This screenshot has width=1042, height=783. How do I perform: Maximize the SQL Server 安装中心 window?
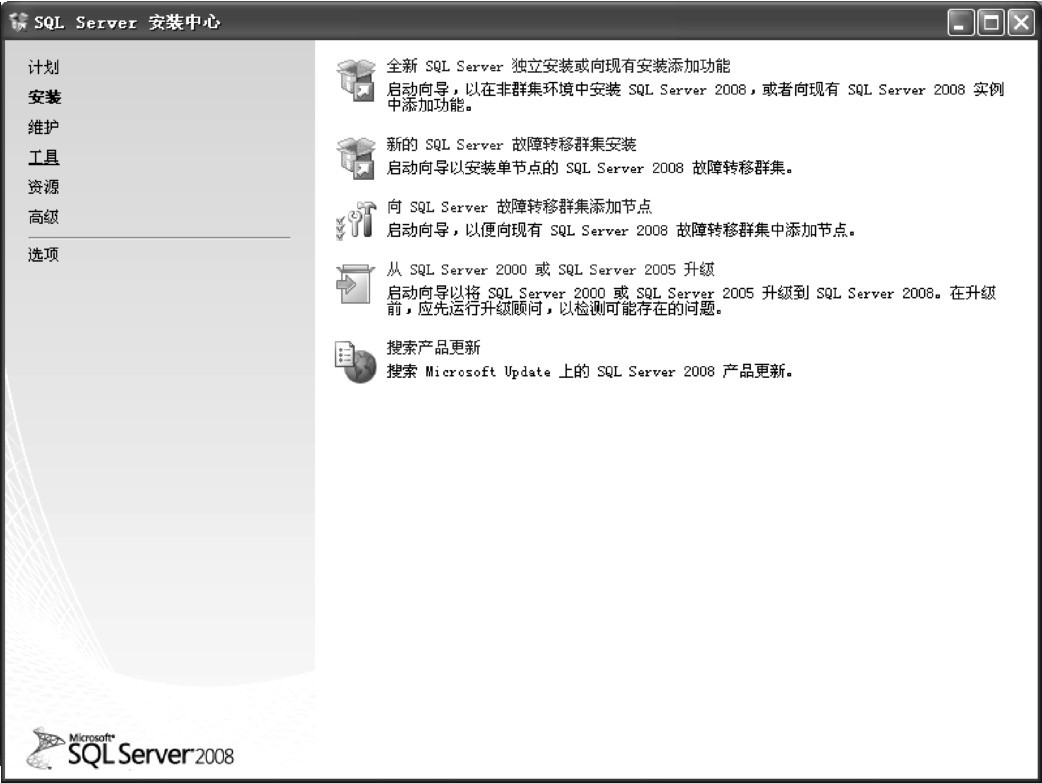click(991, 23)
